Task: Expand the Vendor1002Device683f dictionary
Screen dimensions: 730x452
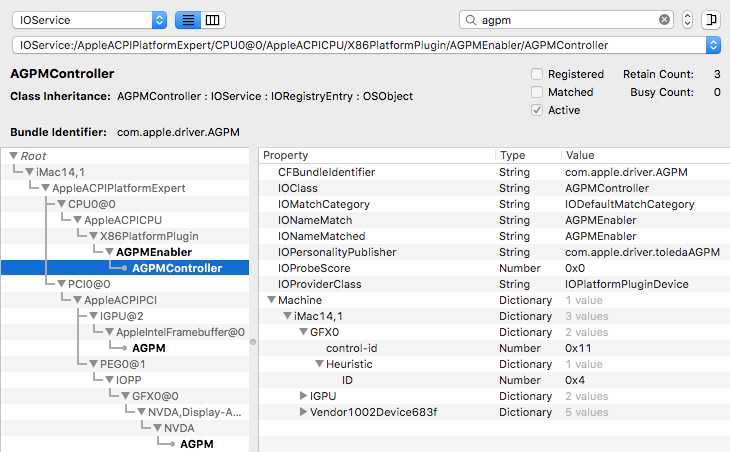Action: click(x=303, y=412)
